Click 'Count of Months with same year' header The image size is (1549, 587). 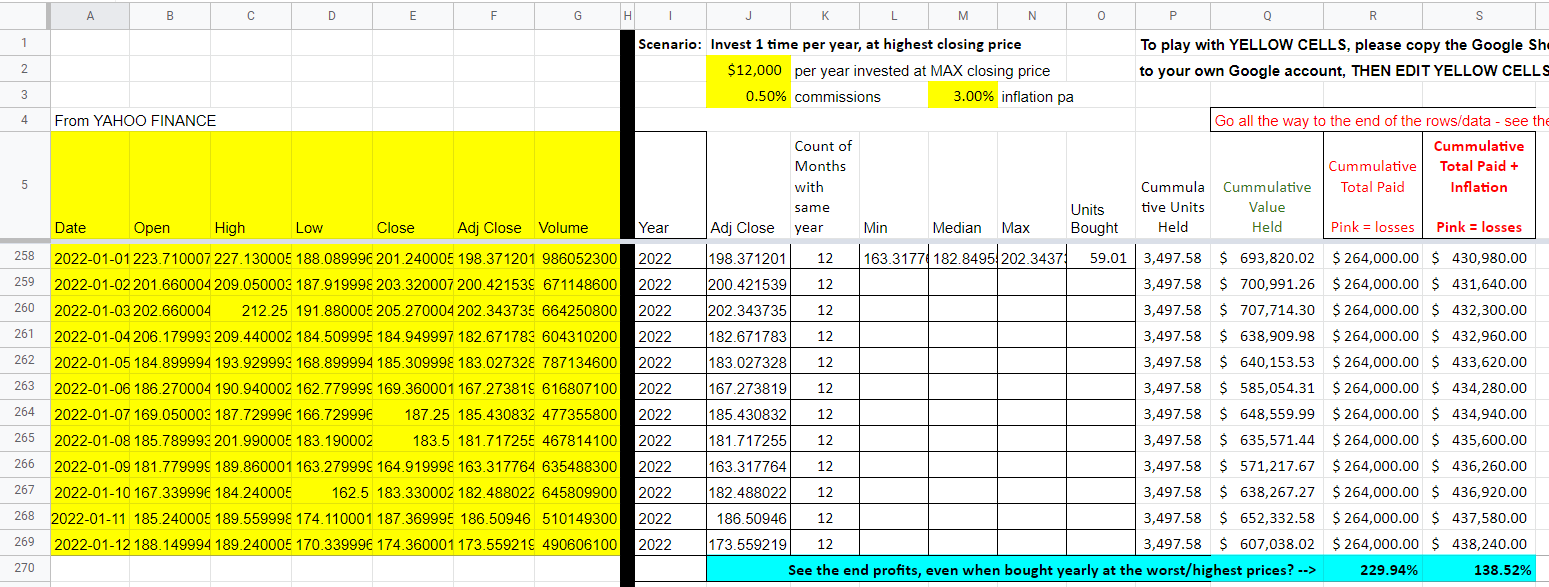coord(824,186)
